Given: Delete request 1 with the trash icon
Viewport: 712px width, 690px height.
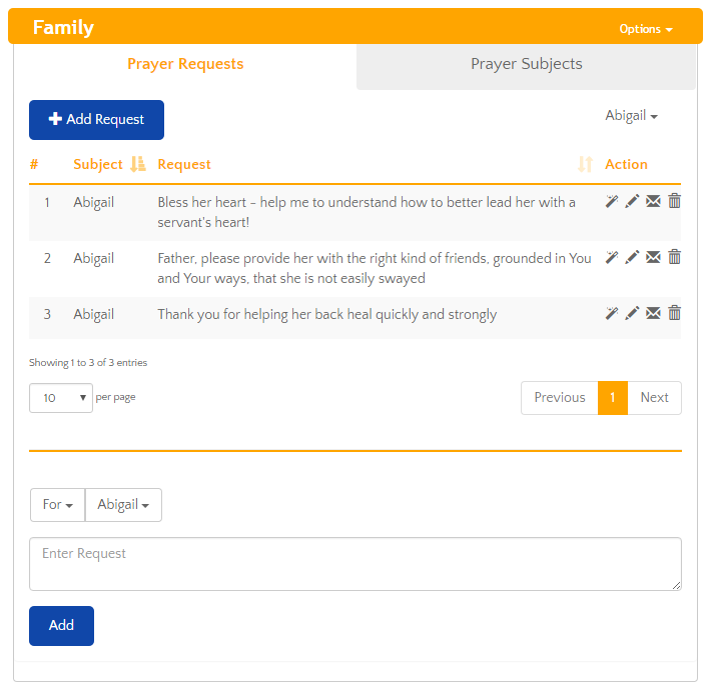Looking at the screenshot, I should click(674, 201).
